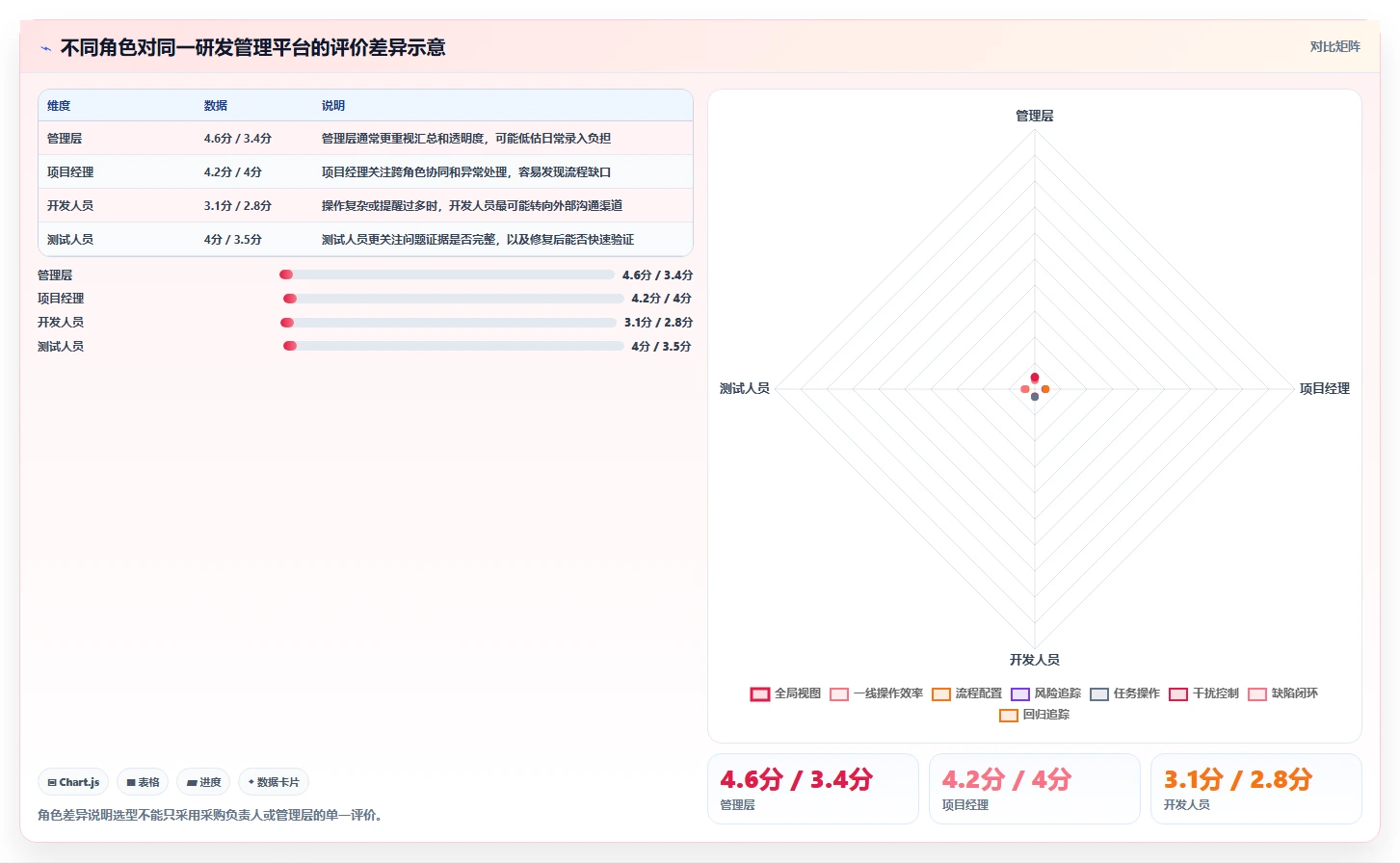Click the red radar point at the center top
Viewport: 1400px width, 863px height.
(1035, 378)
